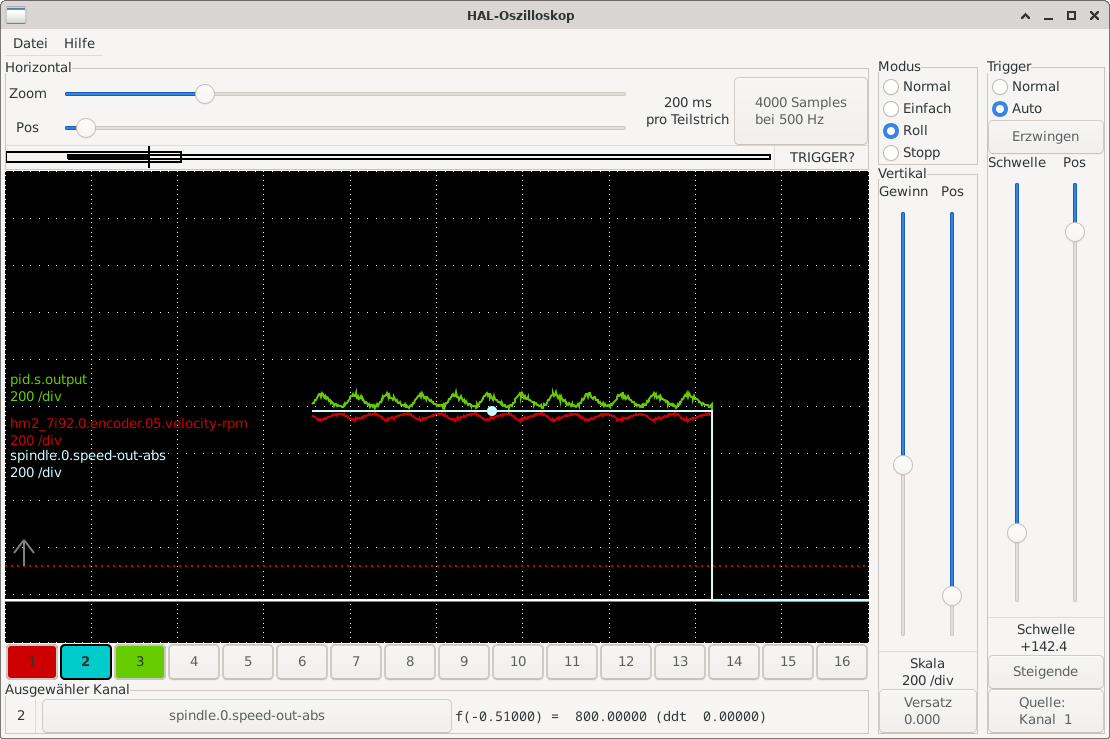Viewport: 1110px width, 739px height.
Task: Select channel 15 button
Action: [788, 661]
